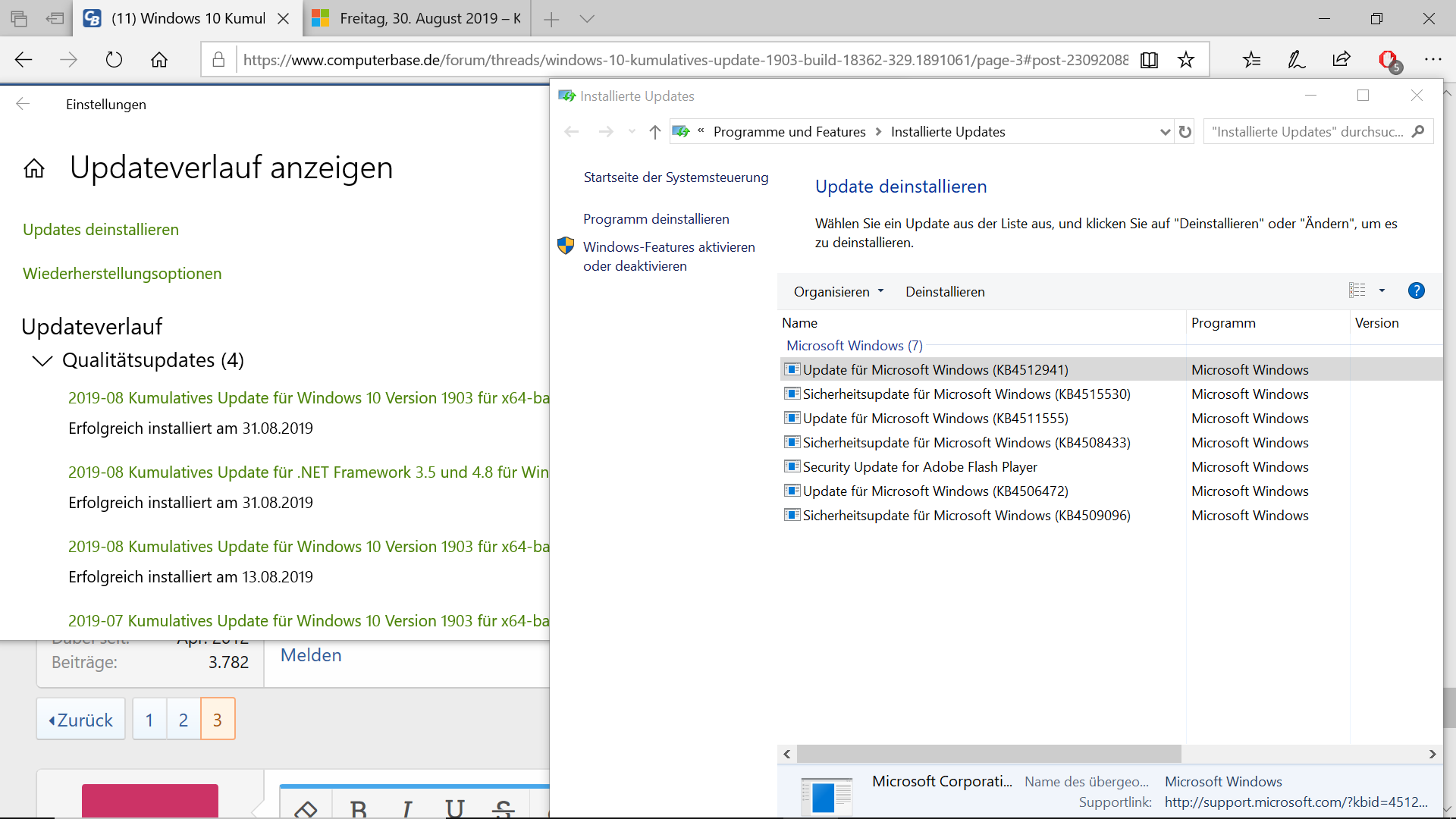The image size is (1456, 819).
Task: Go to the browser home page icon
Action: (x=159, y=60)
